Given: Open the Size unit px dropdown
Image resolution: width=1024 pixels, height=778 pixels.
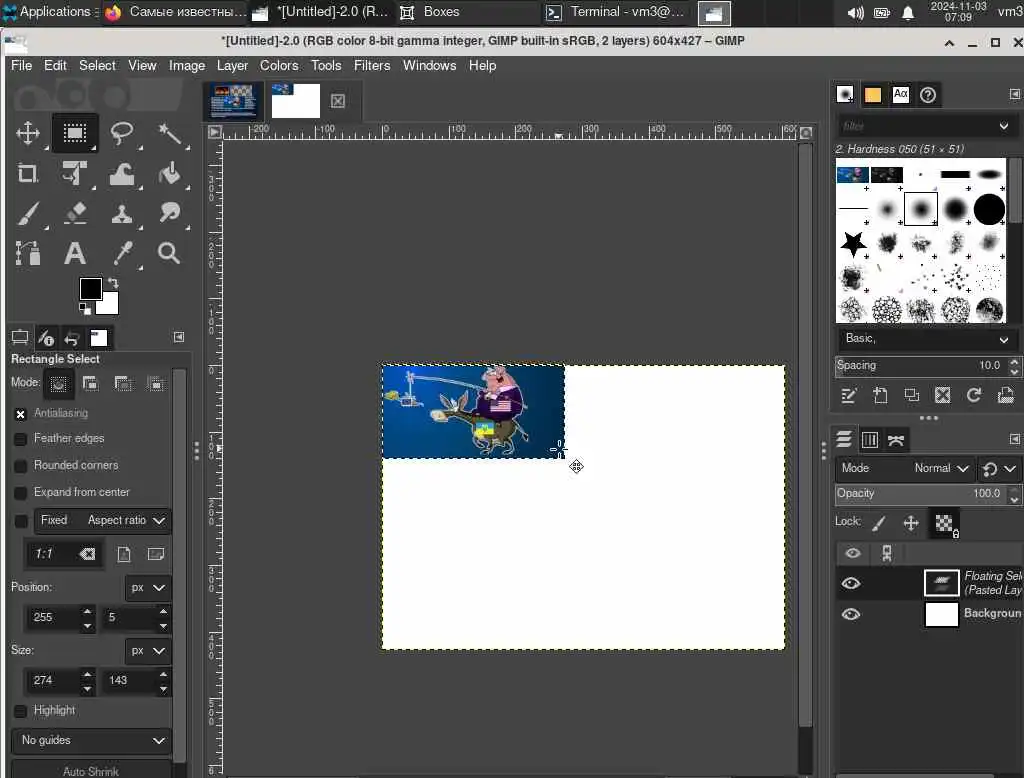Looking at the screenshot, I should coord(148,651).
